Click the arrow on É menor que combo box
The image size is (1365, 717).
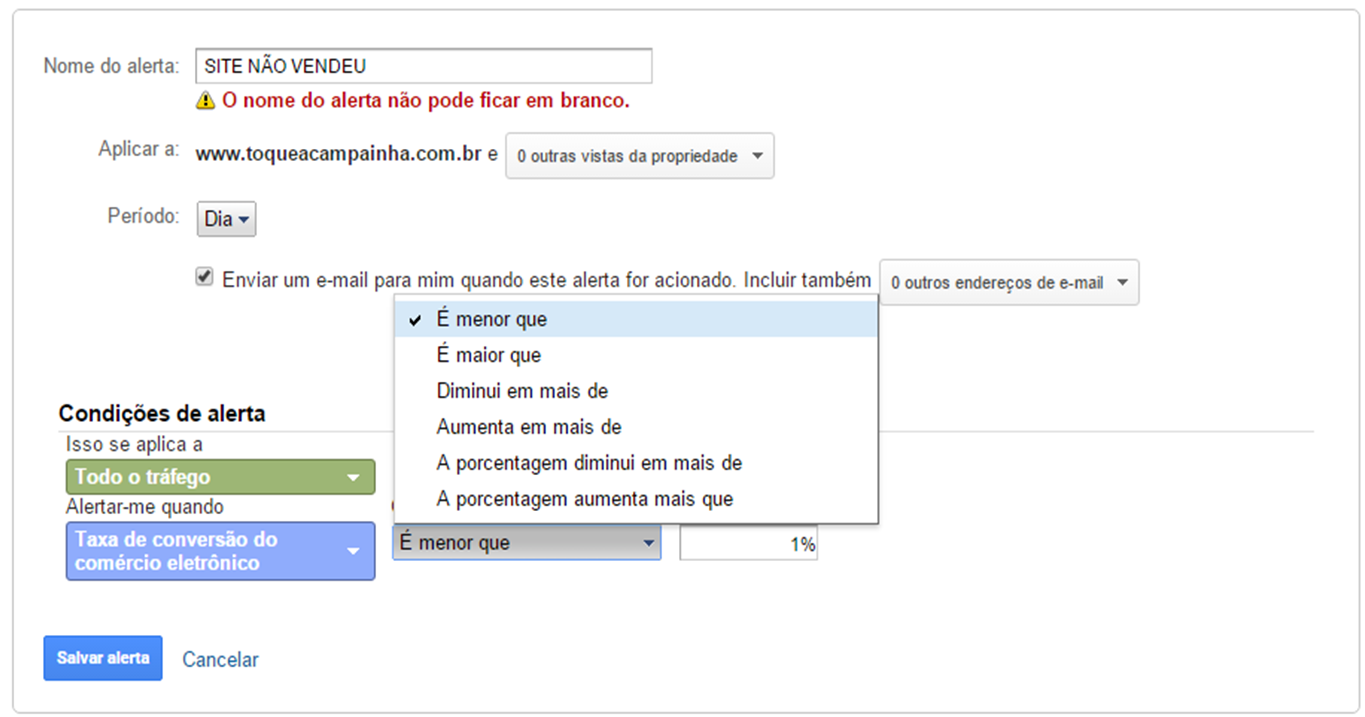coord(648,542)
